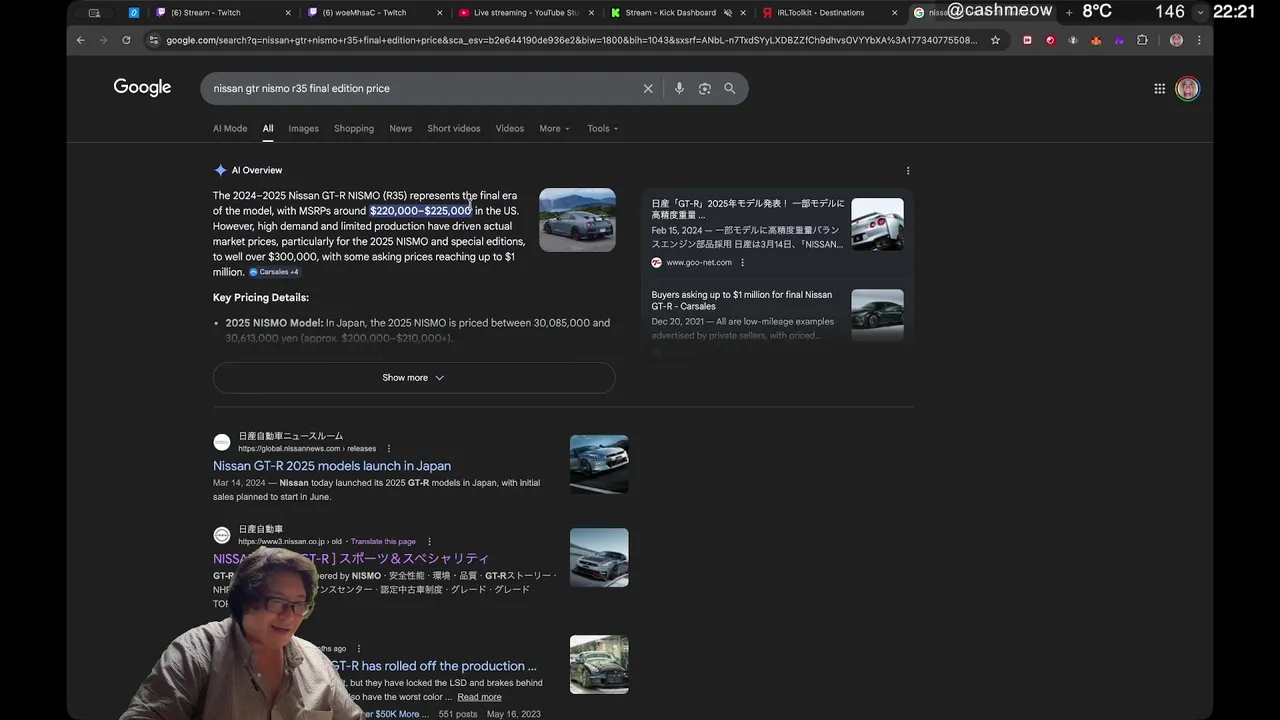Click the 'Key Pricing Details:' heading
Image resolution: width=1280 pixels, height=720 pixels.
(x=261, y=297)
